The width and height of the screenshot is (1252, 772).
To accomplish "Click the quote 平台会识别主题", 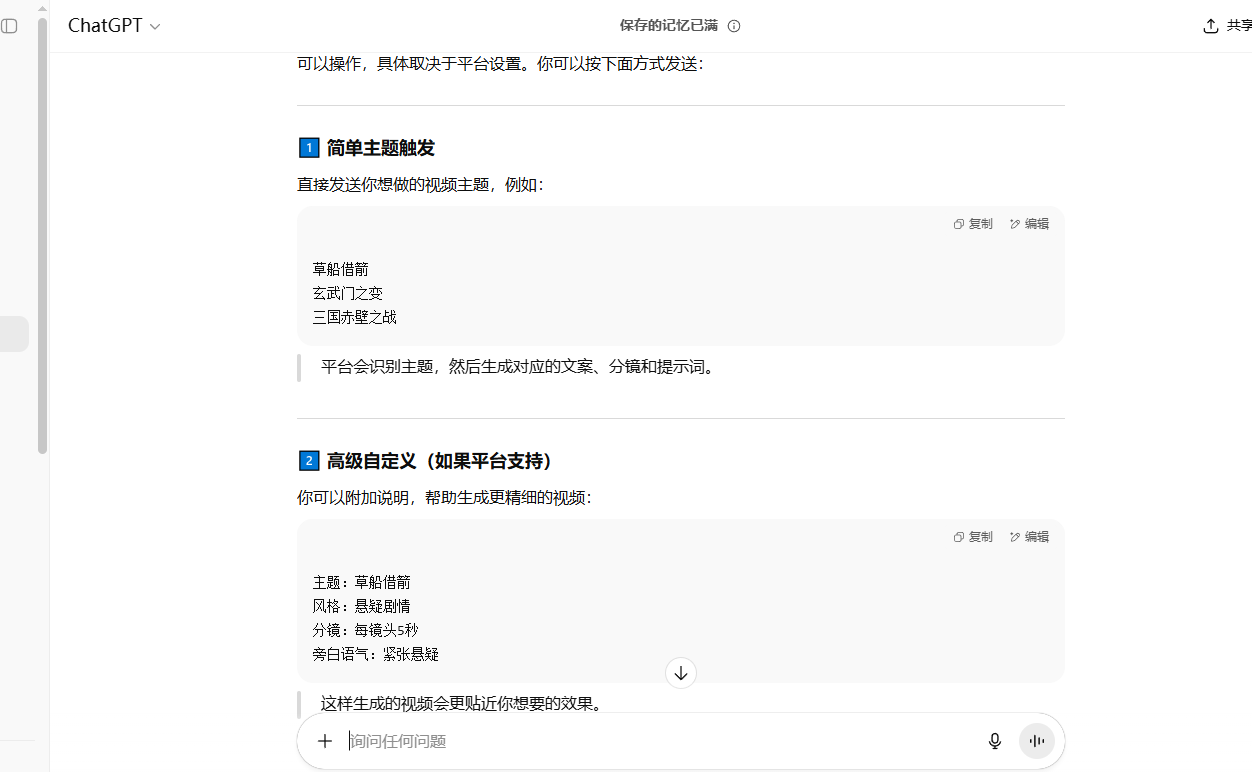I will point(520,367).
